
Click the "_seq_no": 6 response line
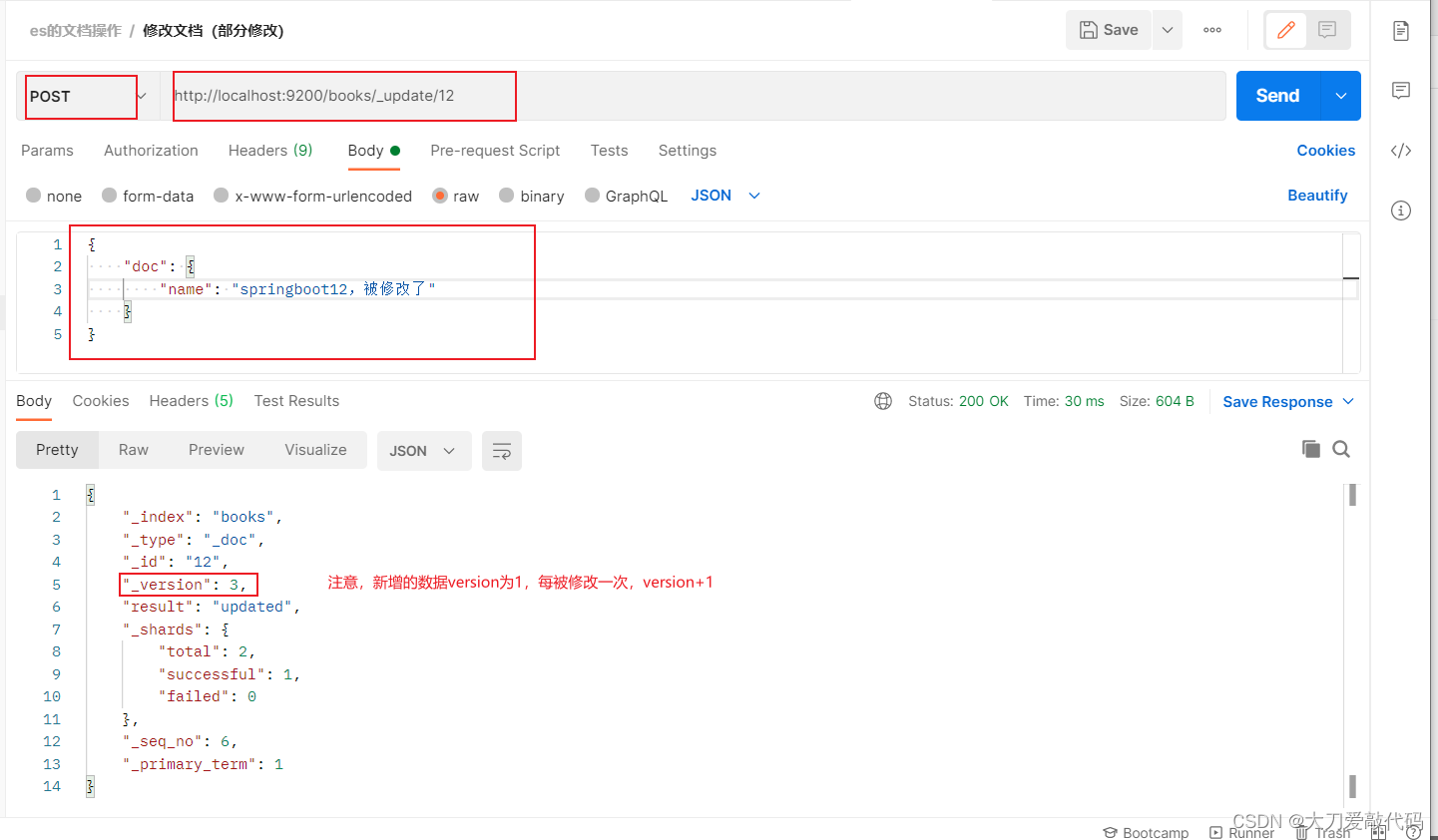click(180, 741)
